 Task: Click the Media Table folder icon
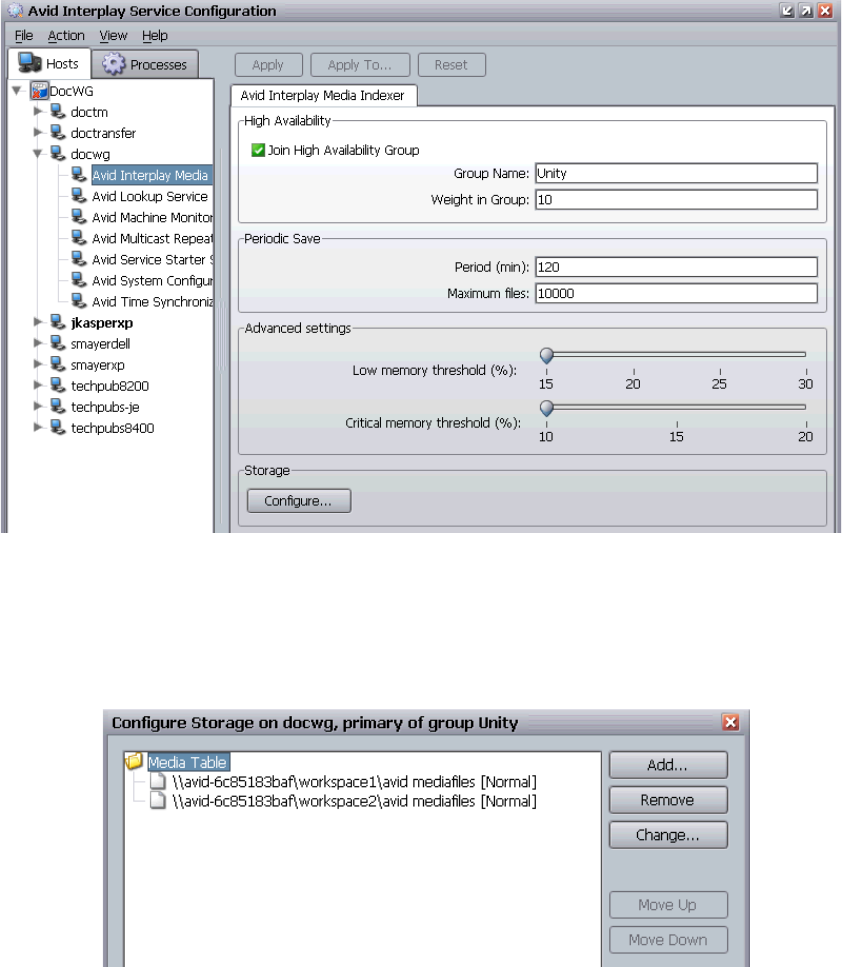[x=134, y=762]
